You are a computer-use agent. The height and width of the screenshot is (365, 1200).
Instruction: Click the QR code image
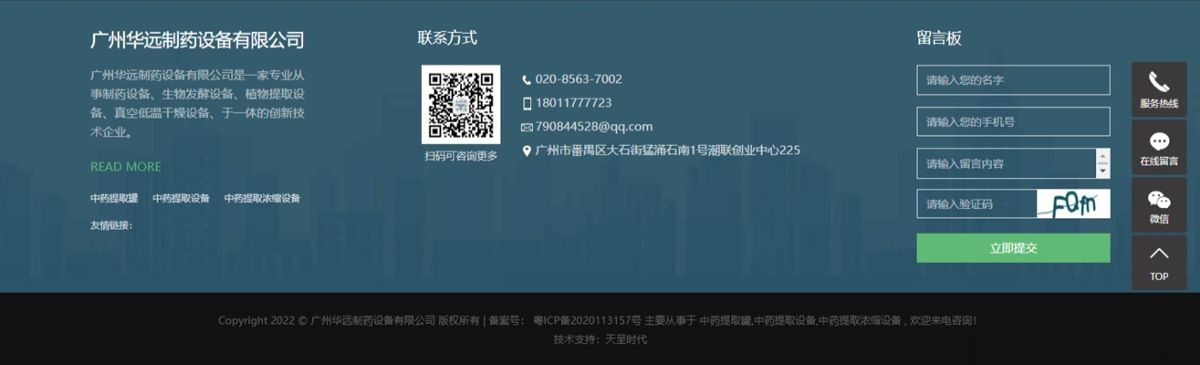(461, 104)
